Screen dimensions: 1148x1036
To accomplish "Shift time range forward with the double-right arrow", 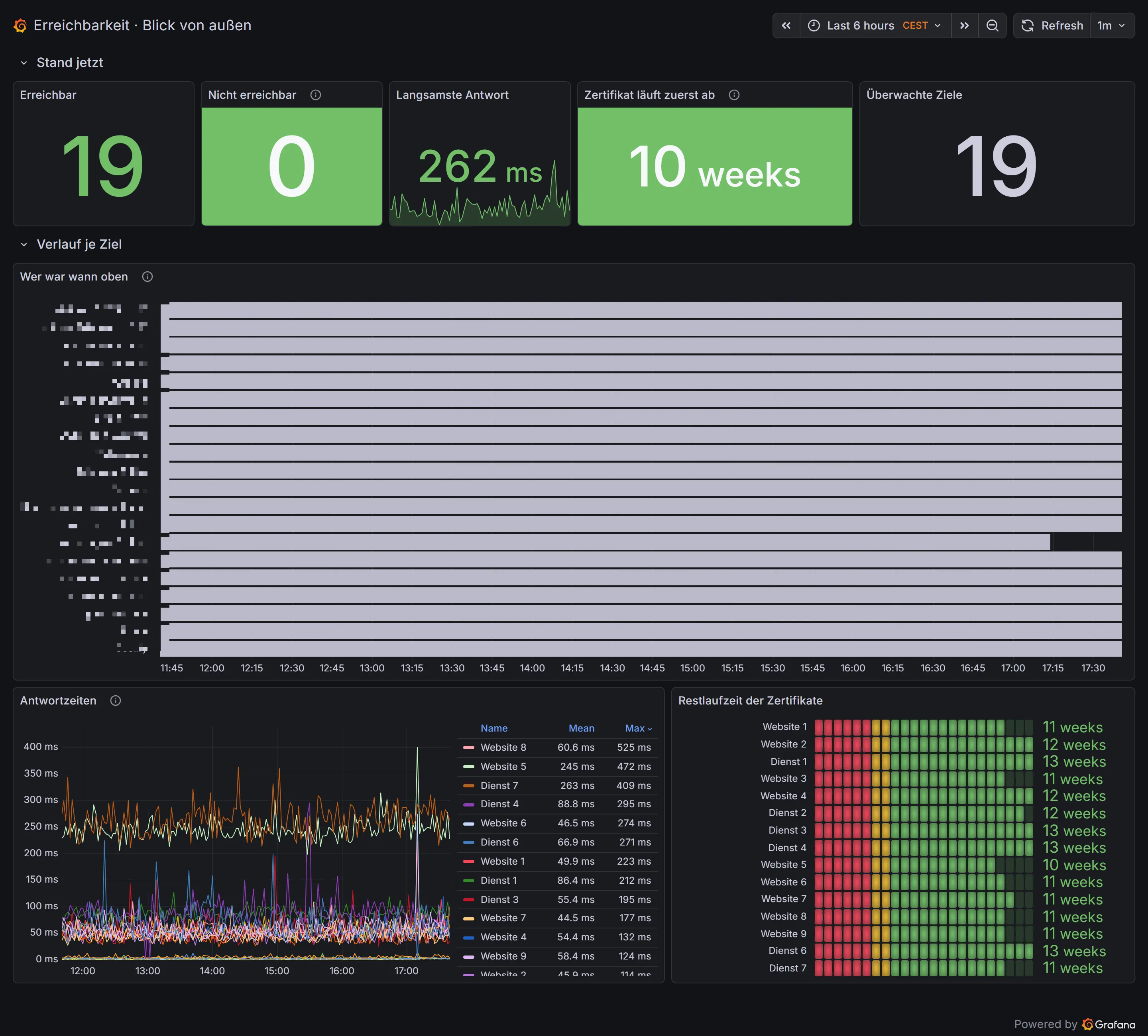I will pyautogui.click(x=964, y=26).
